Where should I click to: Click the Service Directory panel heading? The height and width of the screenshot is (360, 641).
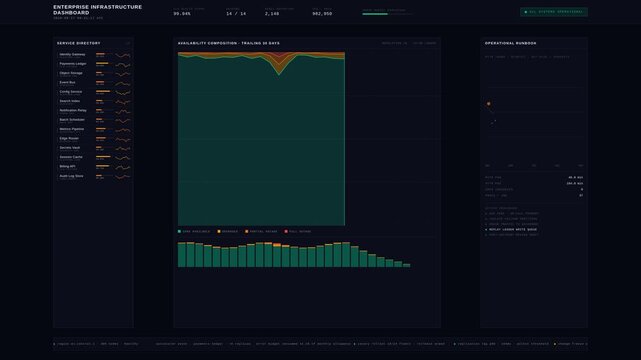(x=78, y=43)
